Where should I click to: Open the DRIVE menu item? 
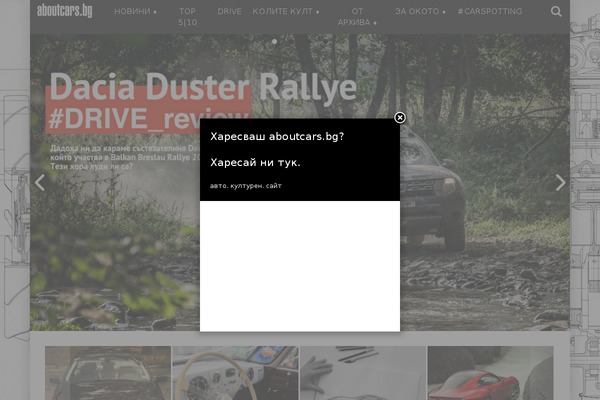[x=229, y=11]
